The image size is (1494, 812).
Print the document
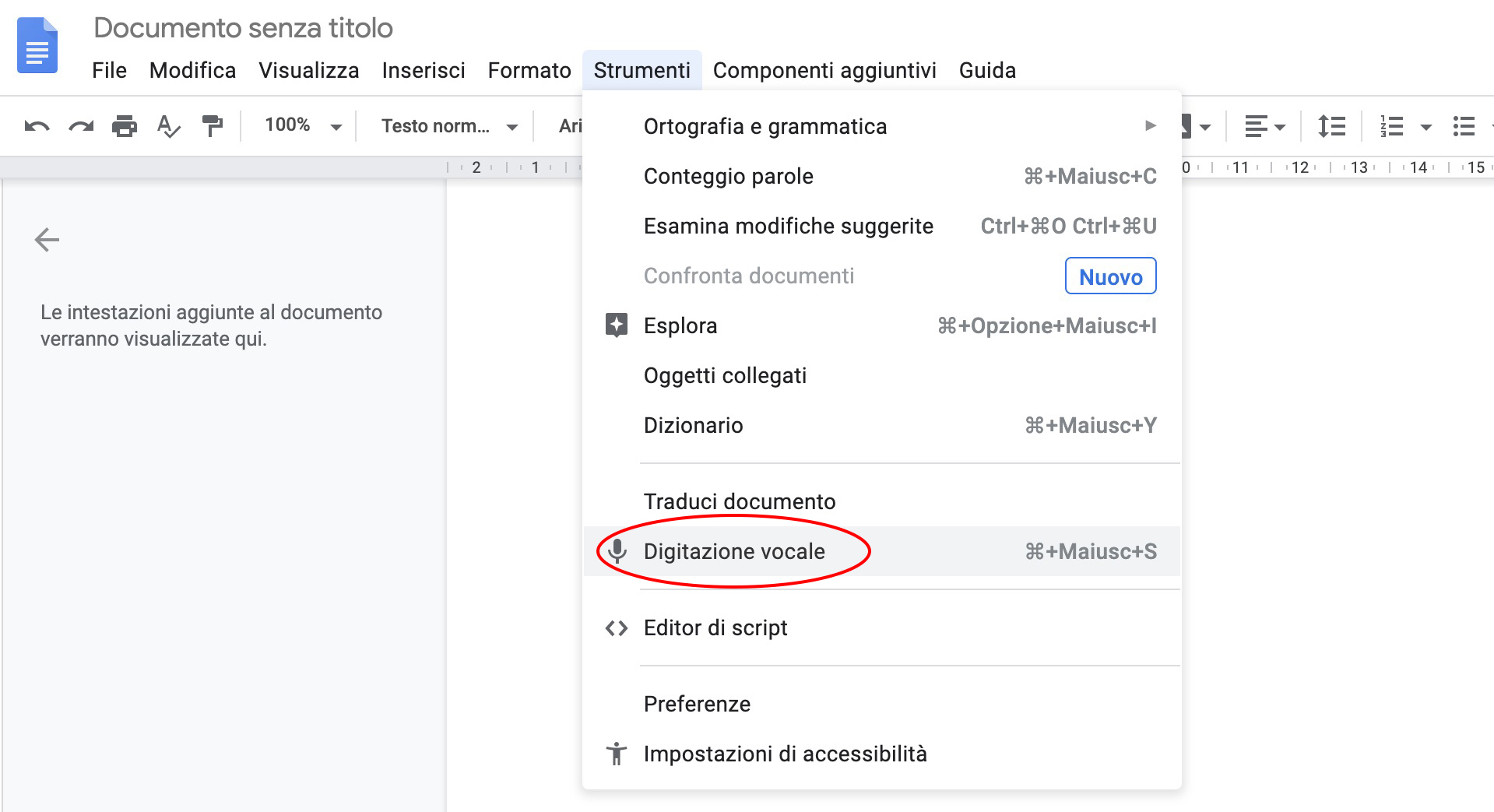point(125,125)
